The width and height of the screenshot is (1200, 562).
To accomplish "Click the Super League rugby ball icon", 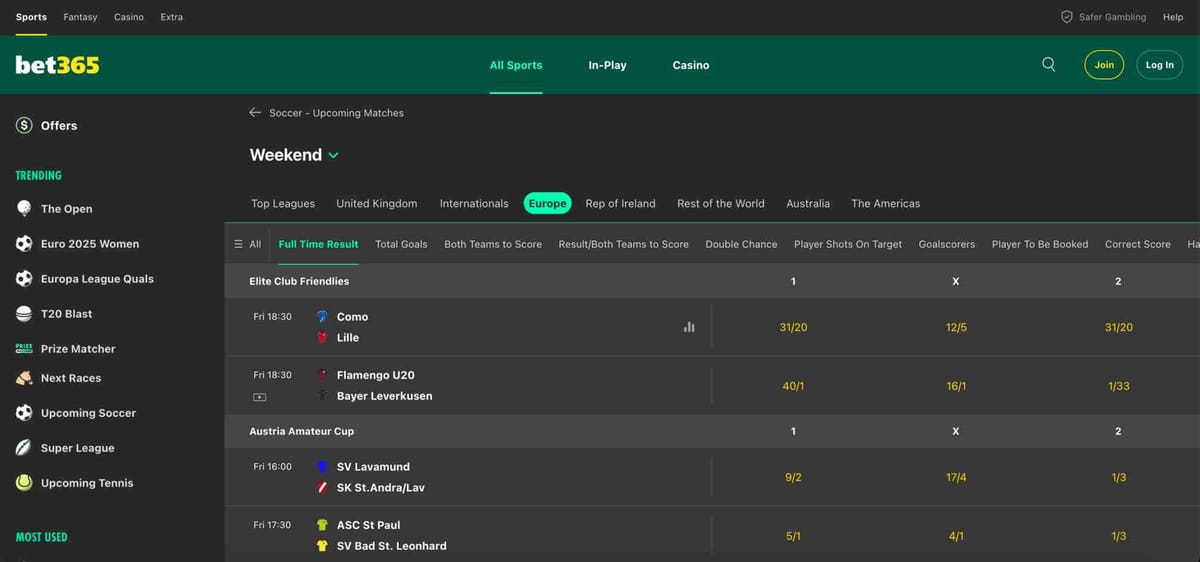I will point(24,447).
